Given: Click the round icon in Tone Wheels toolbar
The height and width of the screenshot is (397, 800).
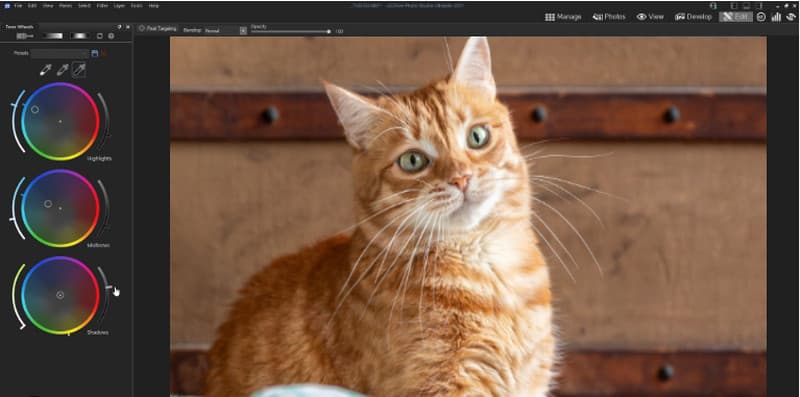Looking at the screenshot, I should 111,36.
